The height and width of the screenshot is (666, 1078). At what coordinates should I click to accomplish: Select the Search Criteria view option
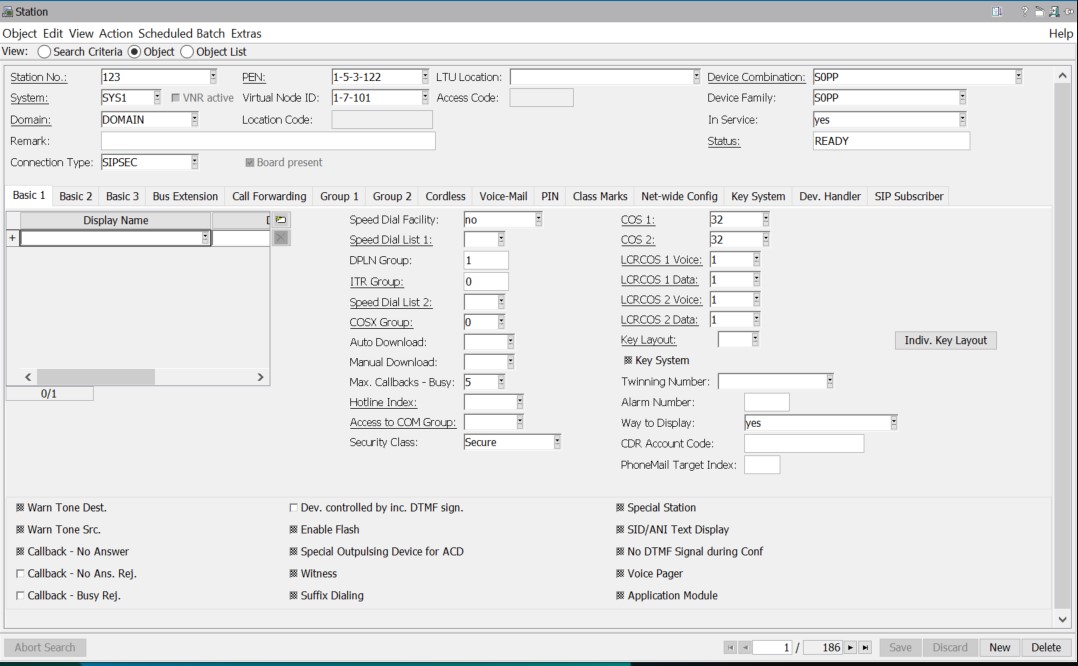44,52
